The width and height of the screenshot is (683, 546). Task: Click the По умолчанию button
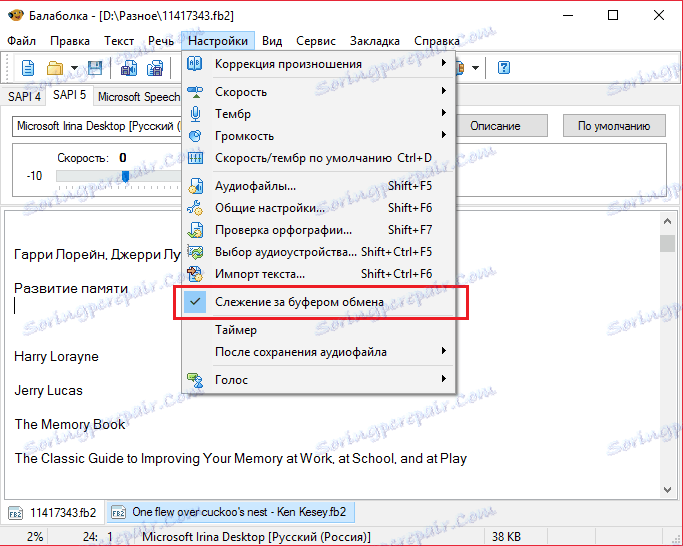[x=614, y=126]
